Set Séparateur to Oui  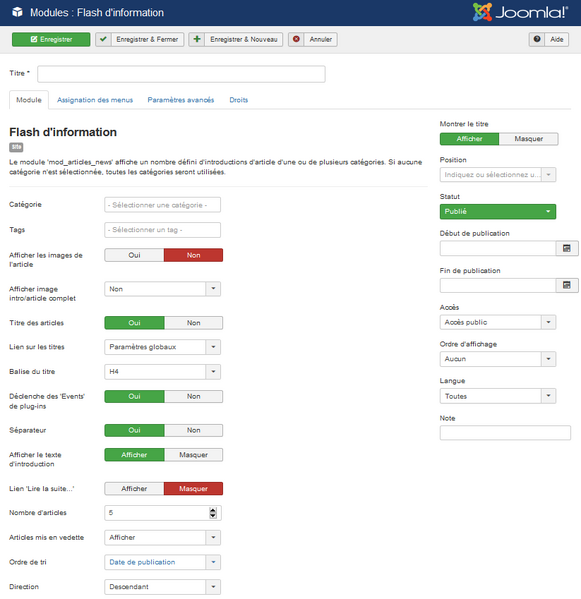134,430
